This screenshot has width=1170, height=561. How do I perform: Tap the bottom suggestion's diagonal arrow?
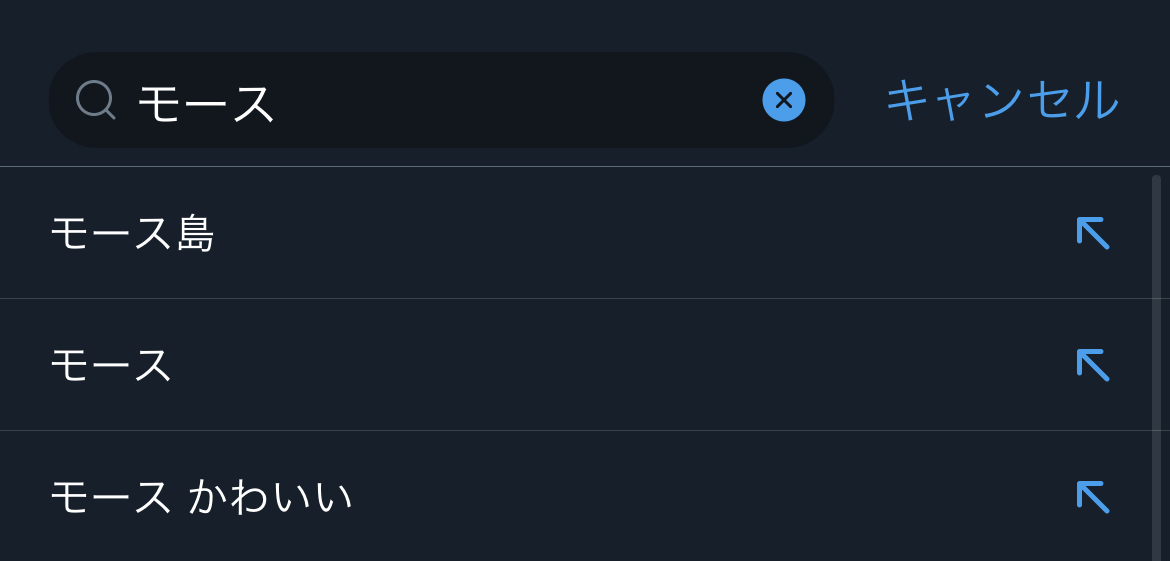1092,497
